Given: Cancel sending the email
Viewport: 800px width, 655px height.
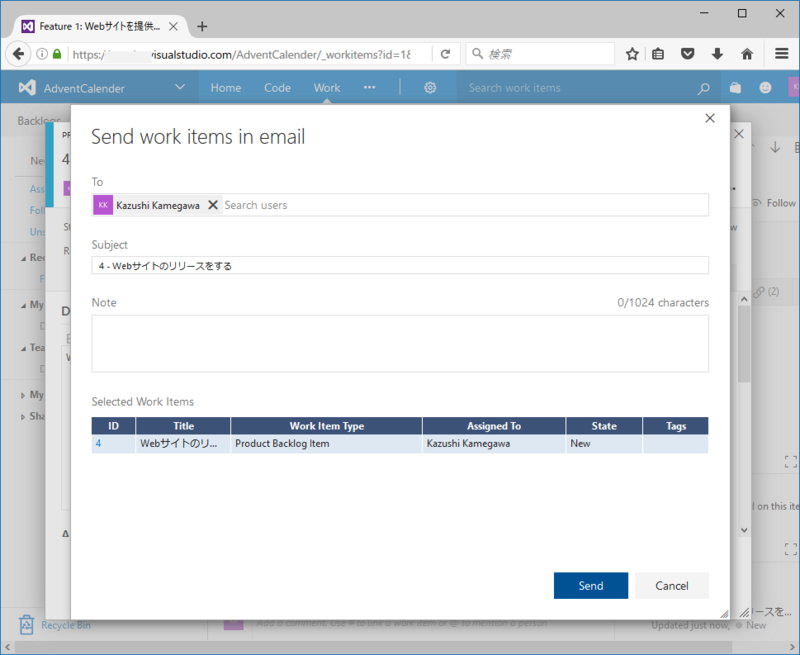Looking at the screenshot, I should click(671, 586).
